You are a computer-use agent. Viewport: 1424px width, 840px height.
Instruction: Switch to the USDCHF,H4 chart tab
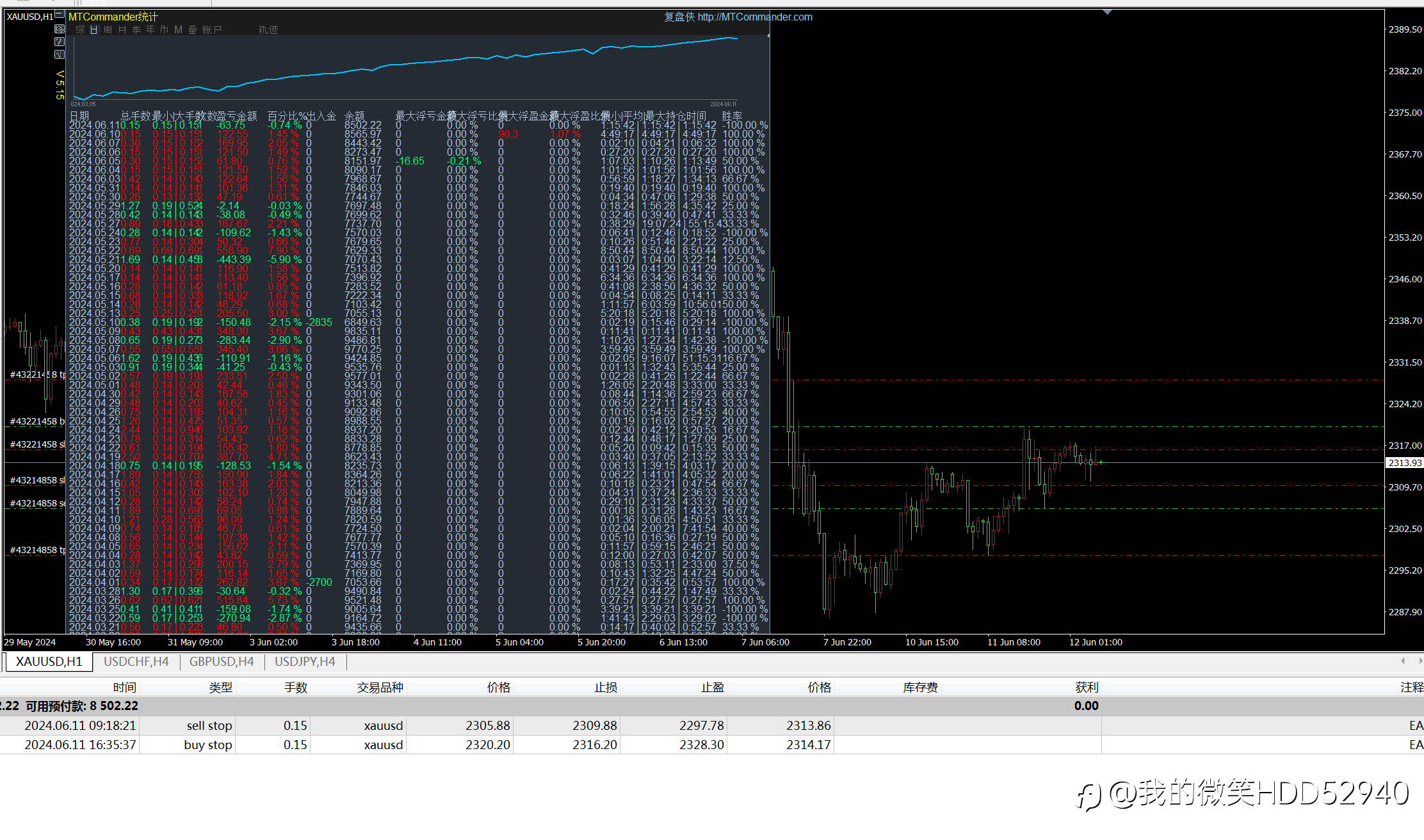click(x=136, y=661)
